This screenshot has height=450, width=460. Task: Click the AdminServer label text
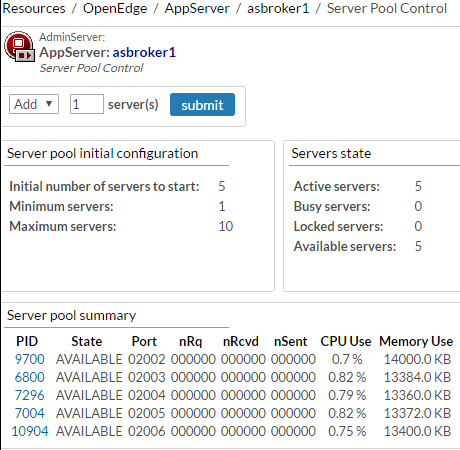click(x=72, y=37)
